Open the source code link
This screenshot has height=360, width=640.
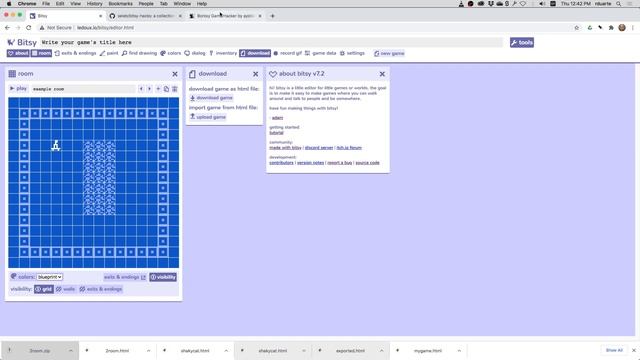[367, 163]
